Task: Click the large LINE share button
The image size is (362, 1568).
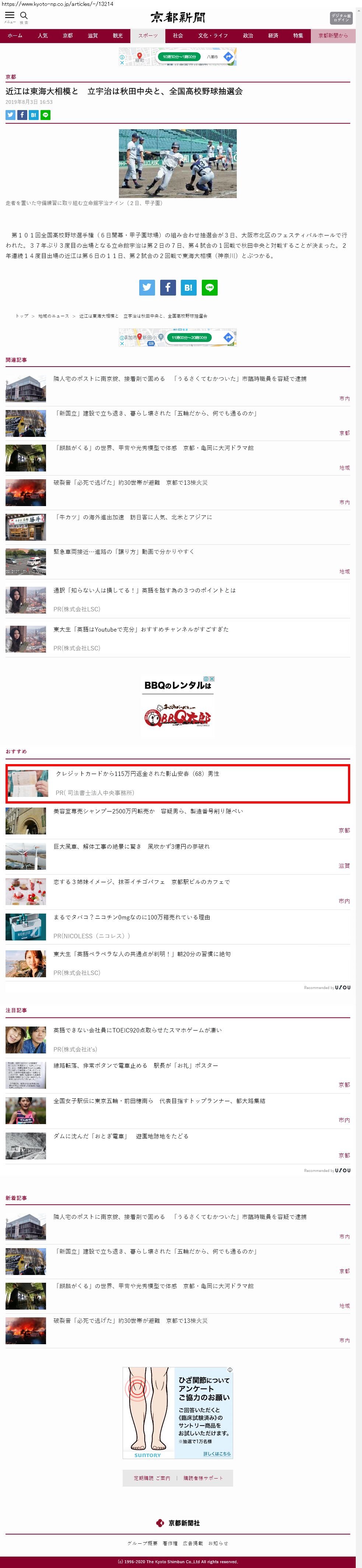Action: [210, 287]
